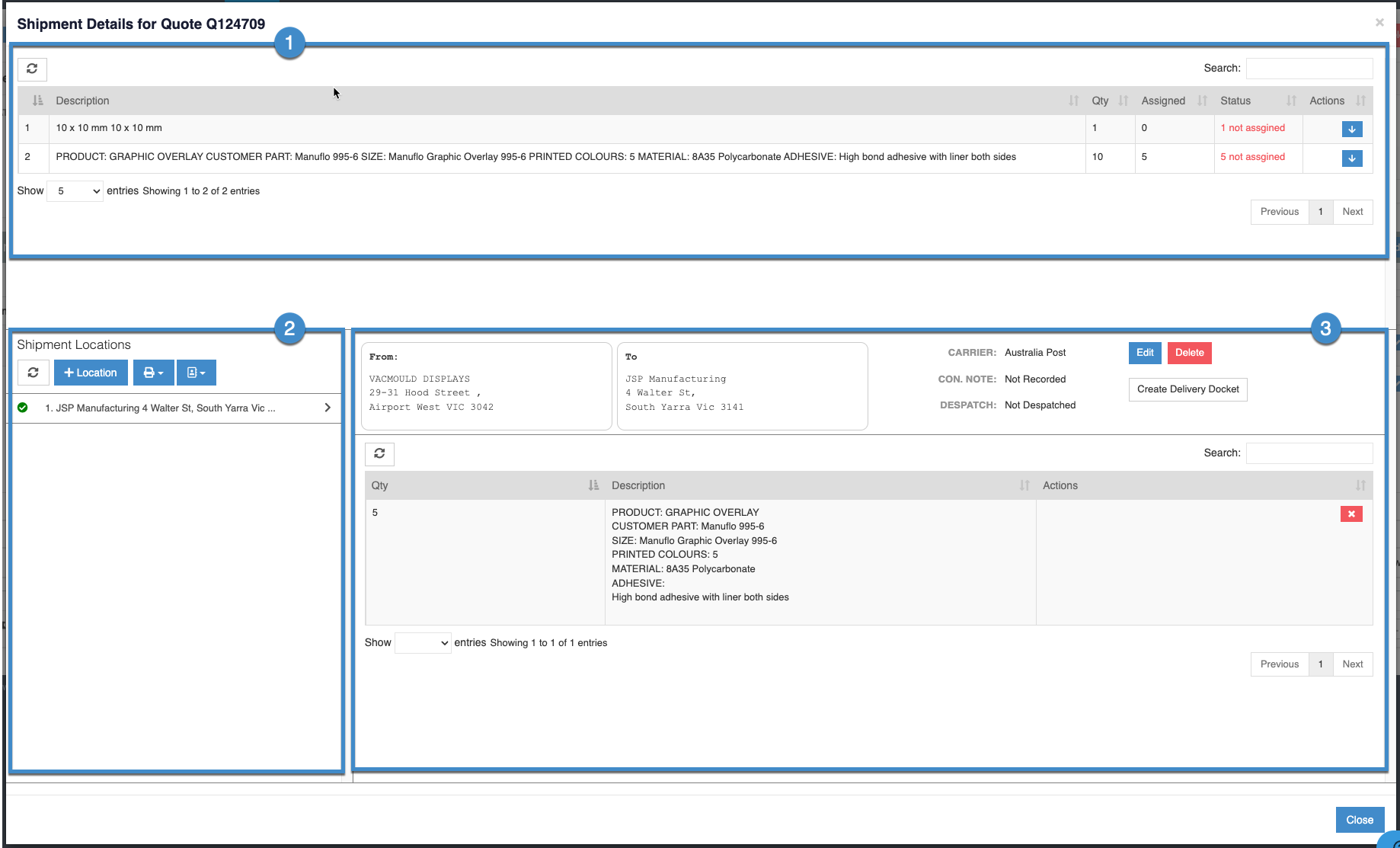This screenshot has width=1400, height=848.
Task: Refresh the shipment items table
Action: pyautogui.click(x=32, y=69)
